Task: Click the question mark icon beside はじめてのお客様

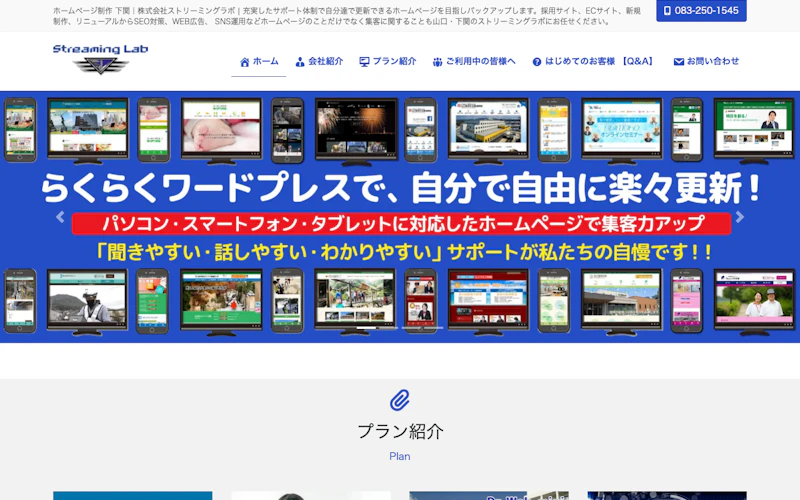Action: click(537, 62)
